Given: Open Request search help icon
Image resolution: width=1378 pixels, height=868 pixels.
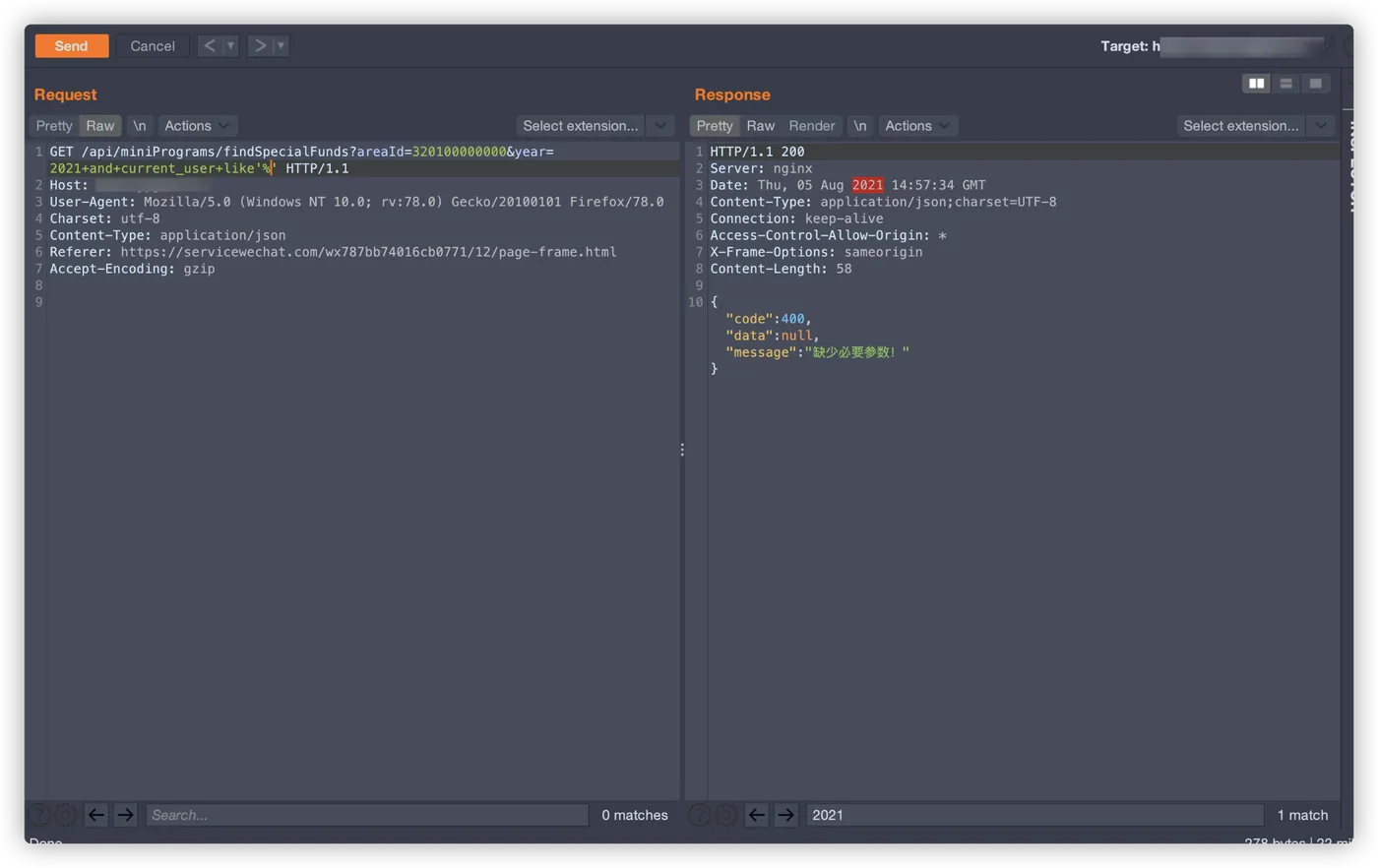Looking at the screenshot, I should pos(38,815).
